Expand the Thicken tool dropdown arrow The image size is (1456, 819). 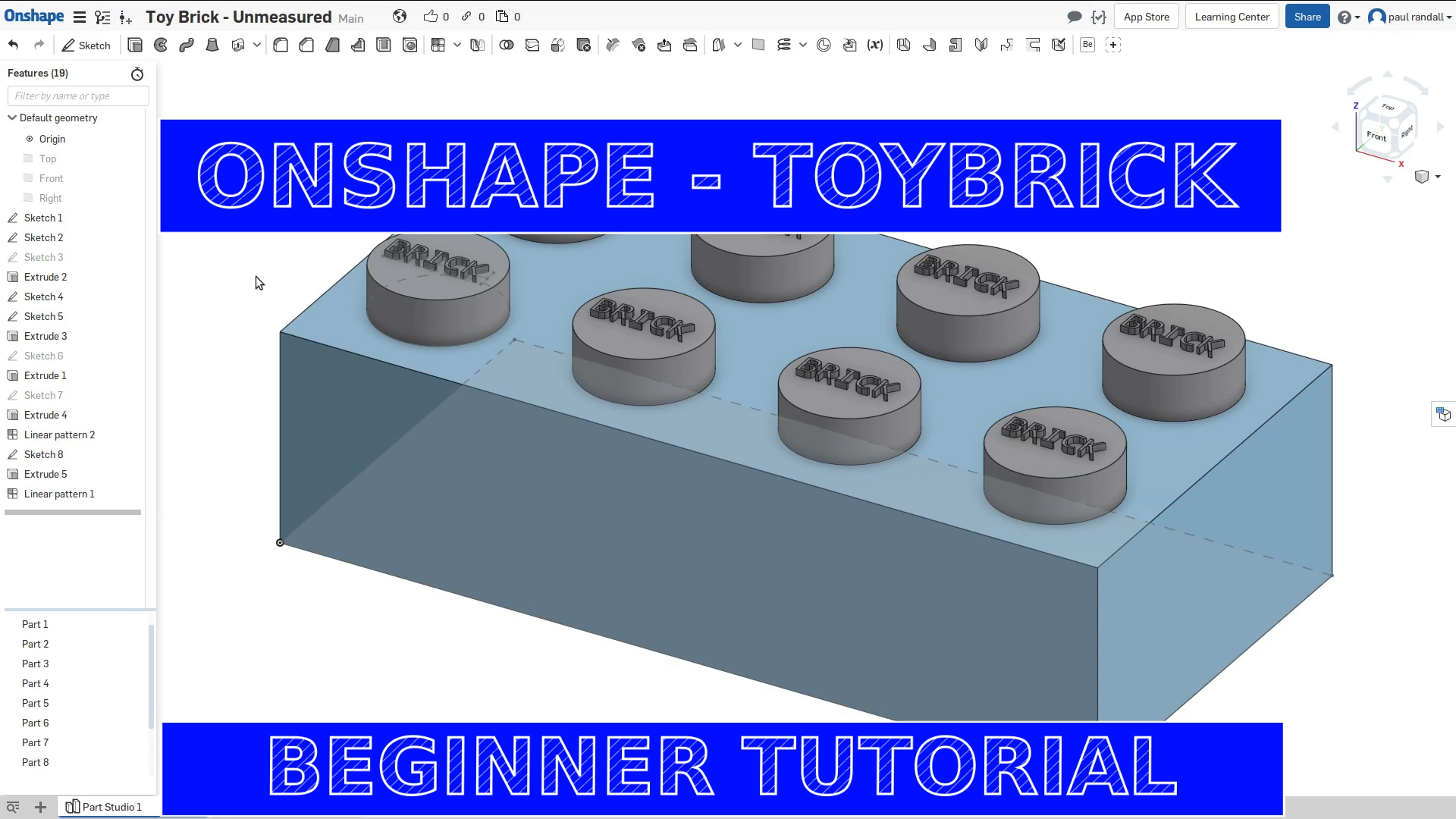click(x=257, y=45)
